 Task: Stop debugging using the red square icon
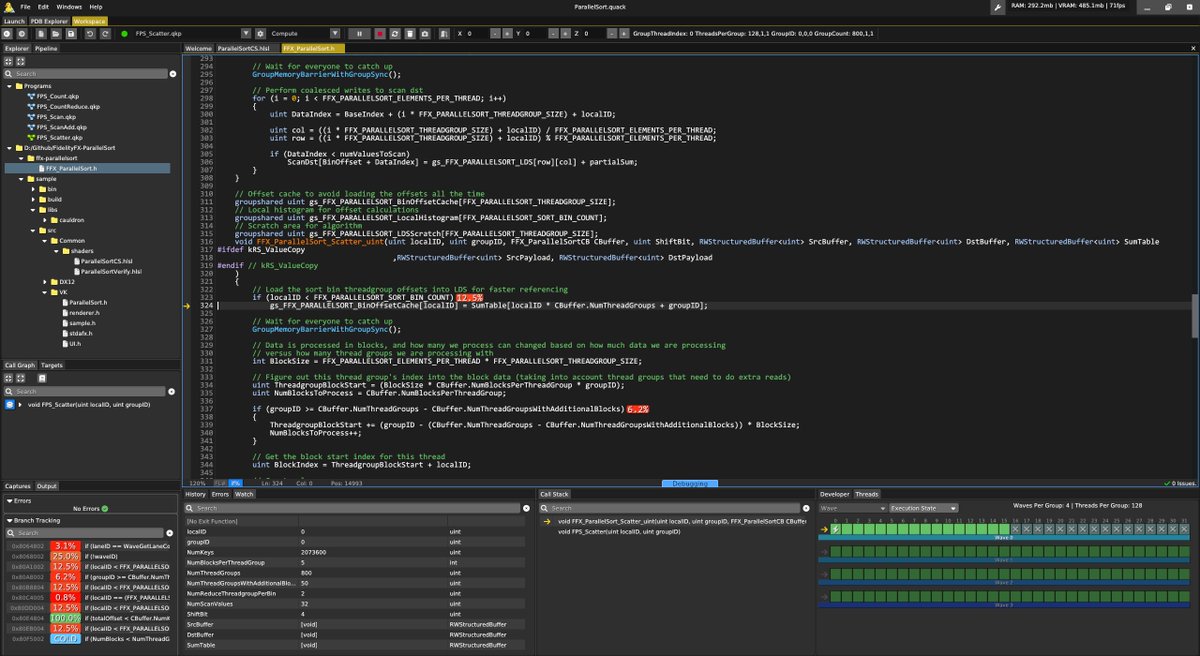pyautogui.click(x=381, y=33)
